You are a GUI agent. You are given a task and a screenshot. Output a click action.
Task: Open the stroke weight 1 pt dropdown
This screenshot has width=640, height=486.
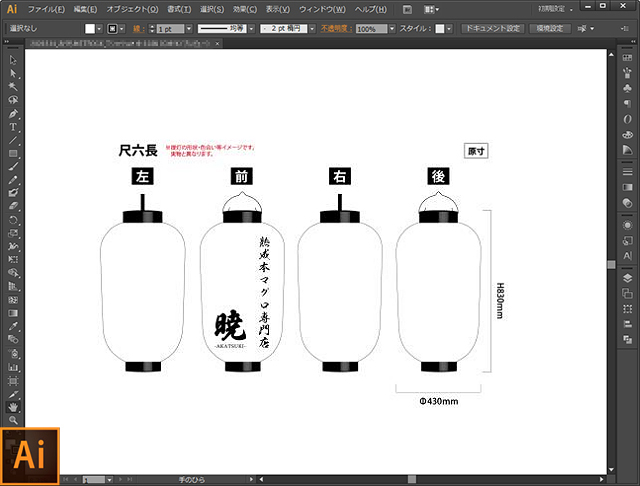coord(189,29)
